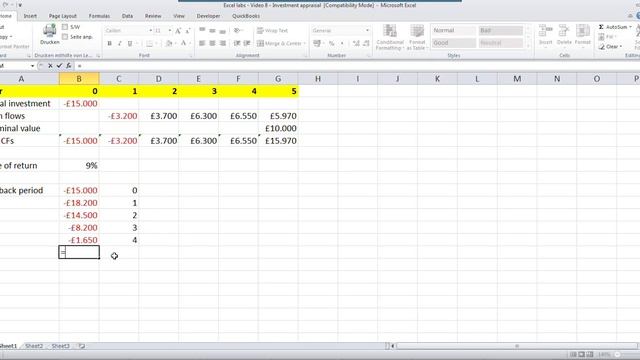
Task: Open the number format dropdown
Action: pos(367,31)
